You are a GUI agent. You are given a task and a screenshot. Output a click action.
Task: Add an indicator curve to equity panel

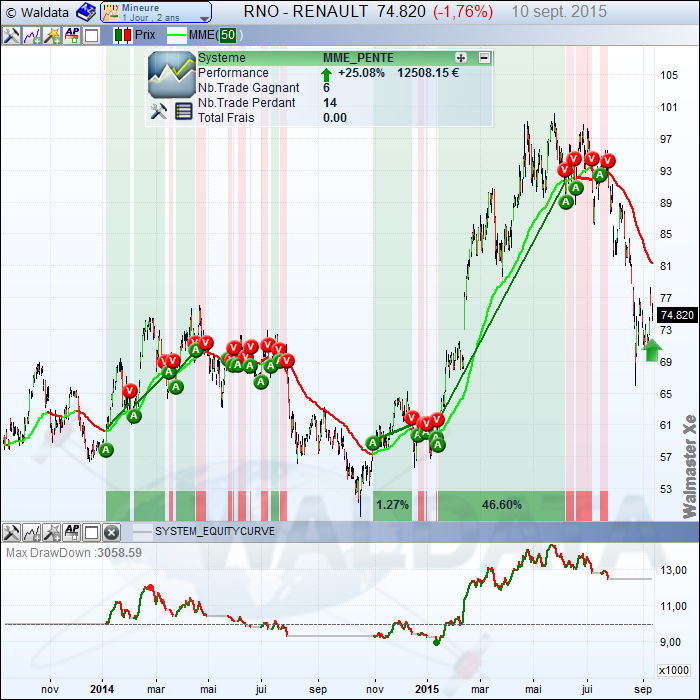[32, 532]
